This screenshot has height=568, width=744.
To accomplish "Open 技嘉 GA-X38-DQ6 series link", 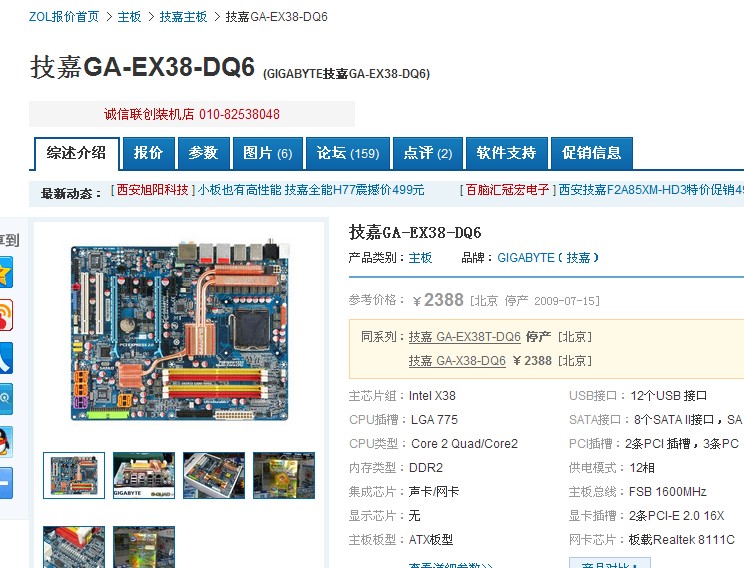I will (x=457, y=361).
